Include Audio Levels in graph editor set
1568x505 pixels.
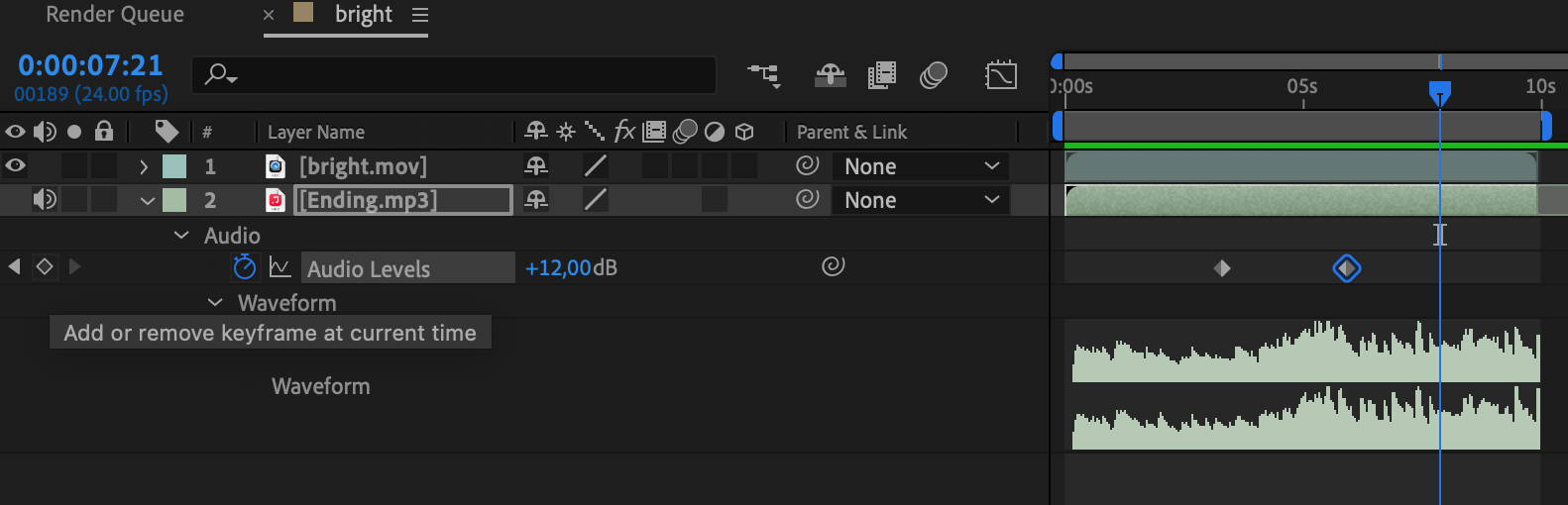coord(280,267)
